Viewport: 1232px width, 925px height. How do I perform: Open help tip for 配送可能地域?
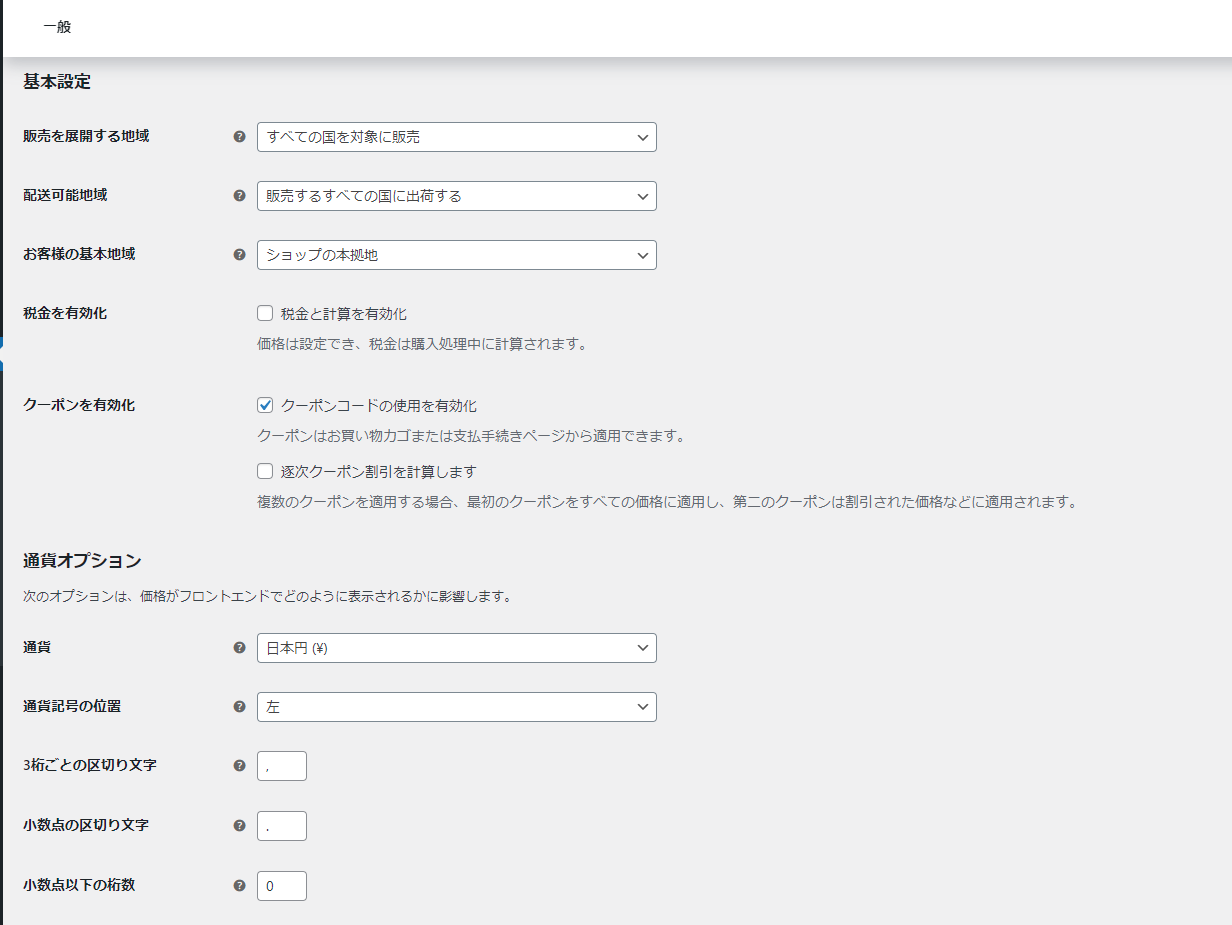(x=239, y=196)
